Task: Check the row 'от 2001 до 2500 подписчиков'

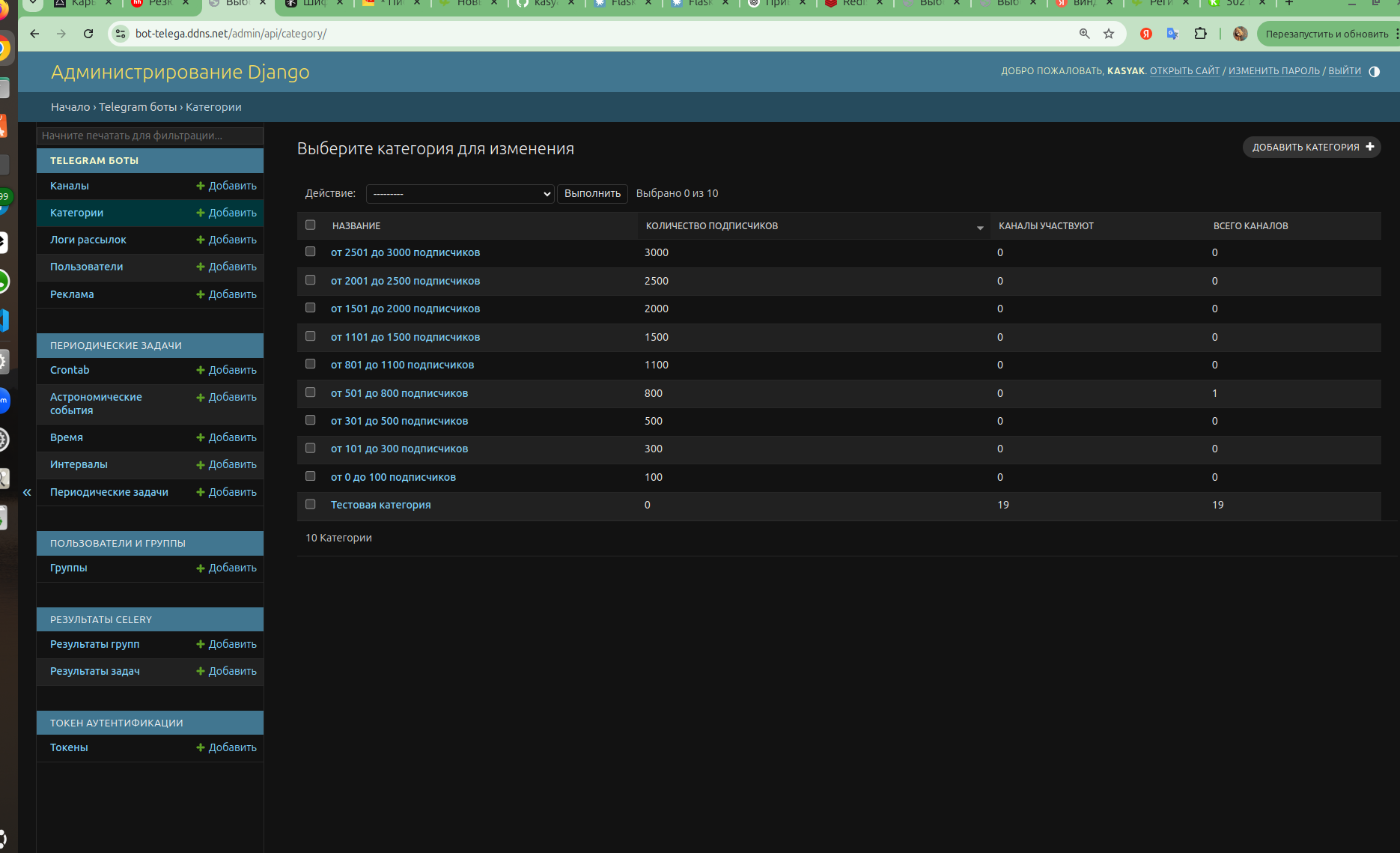Action: [x=311, y=280]
